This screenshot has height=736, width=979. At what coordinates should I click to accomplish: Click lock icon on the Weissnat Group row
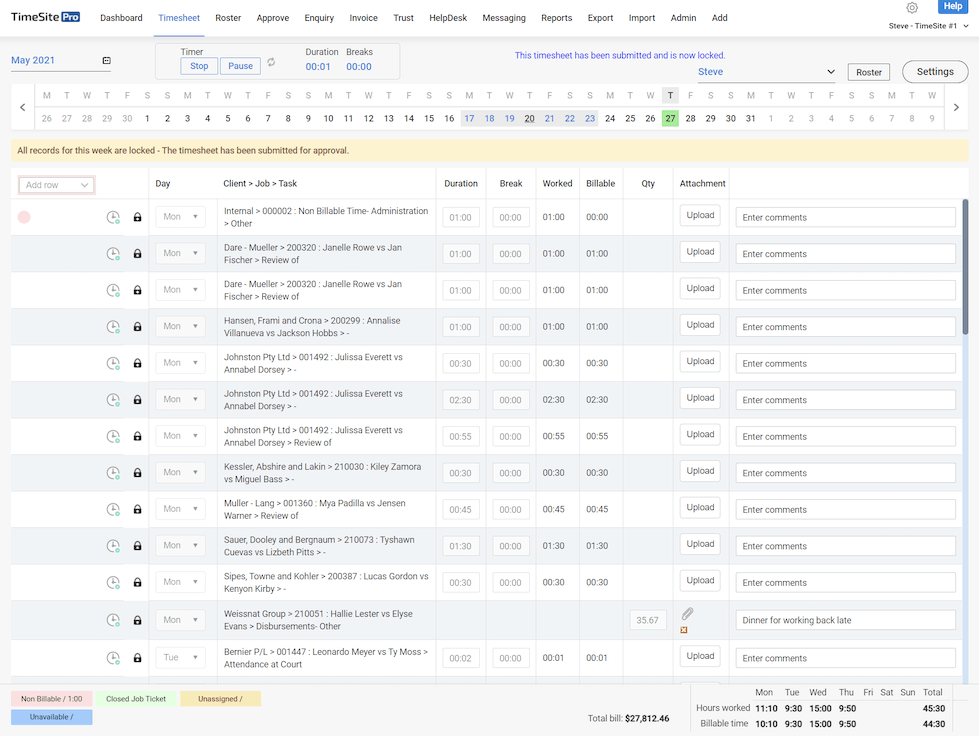[x=137, y=620]
